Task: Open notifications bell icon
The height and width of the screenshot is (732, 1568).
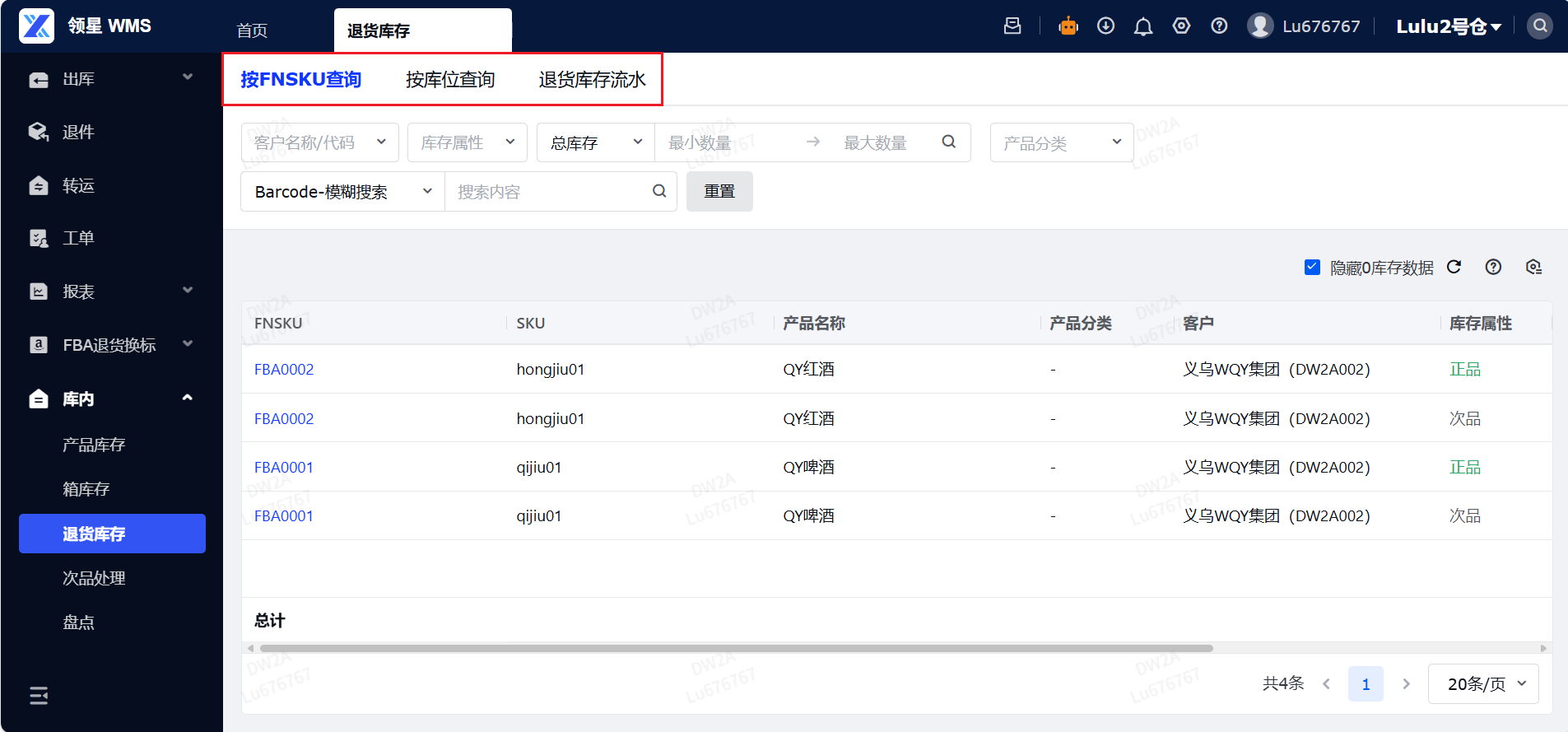Action: [x=1143, y=27]
